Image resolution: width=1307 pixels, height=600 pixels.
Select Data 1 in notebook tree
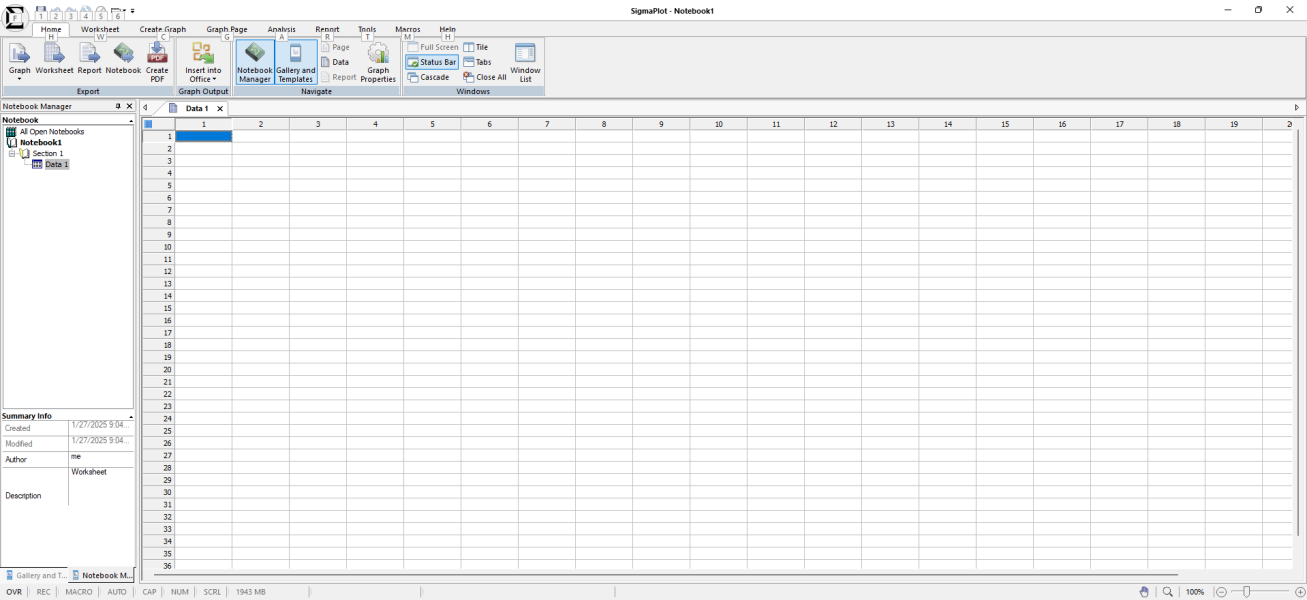click(x=57, y=164)
